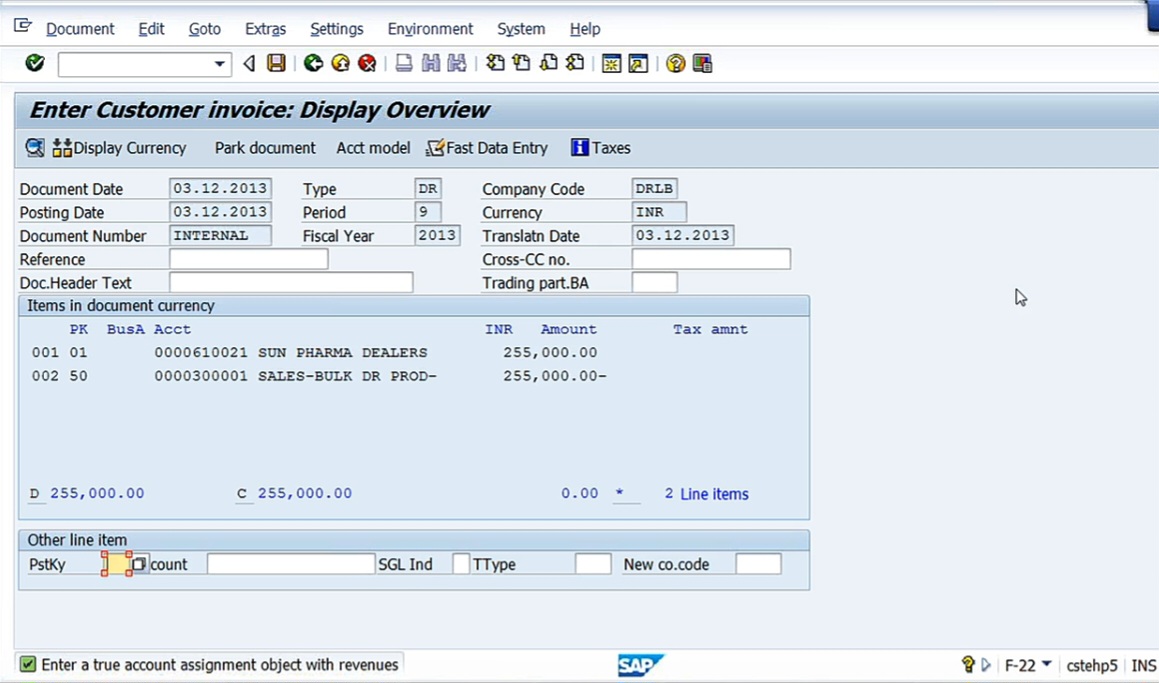Open the Help question mark icon
Viewport: 1159px width, 683px height.
675,64
